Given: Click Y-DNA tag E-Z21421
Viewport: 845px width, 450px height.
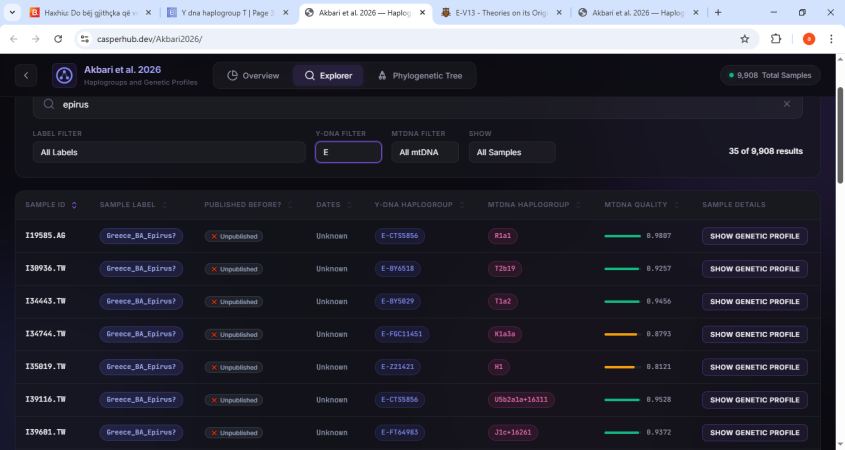Looking at the screenshot, I should [398, 367].
